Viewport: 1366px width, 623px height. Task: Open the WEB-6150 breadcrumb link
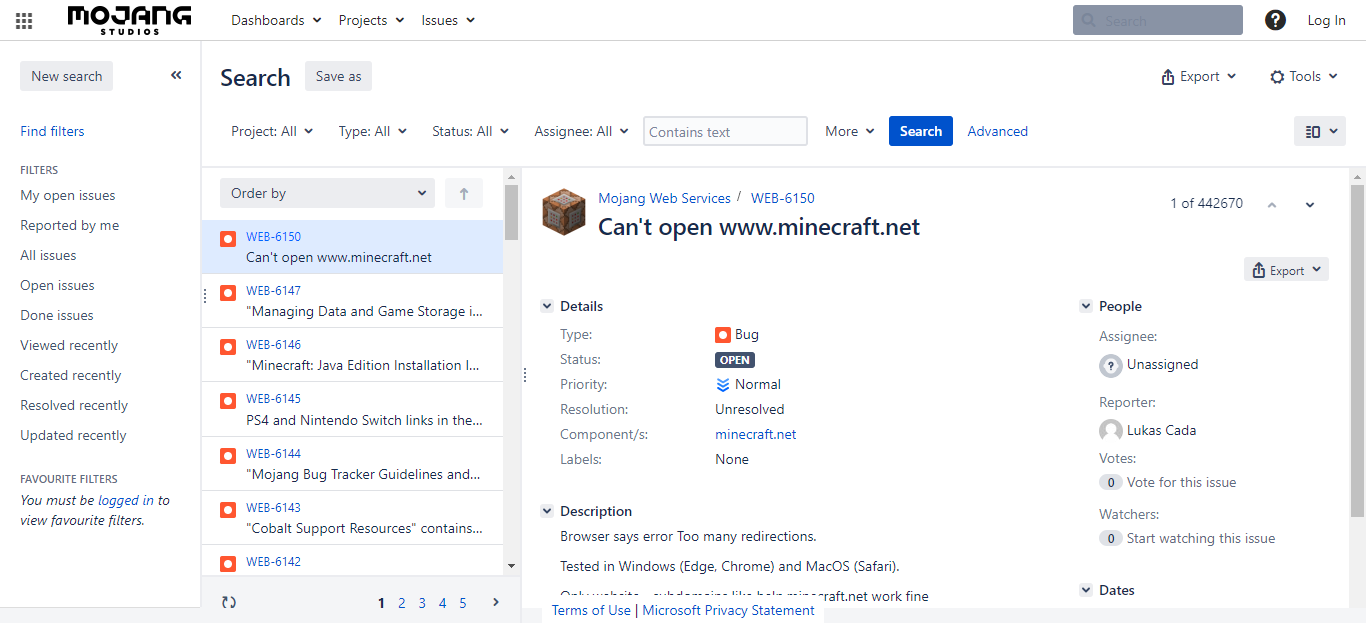point(783,198)
